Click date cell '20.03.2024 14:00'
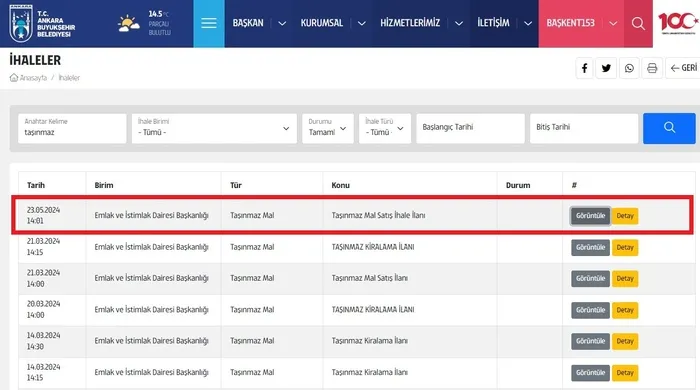The image size is (700, 390). [43, 309]
